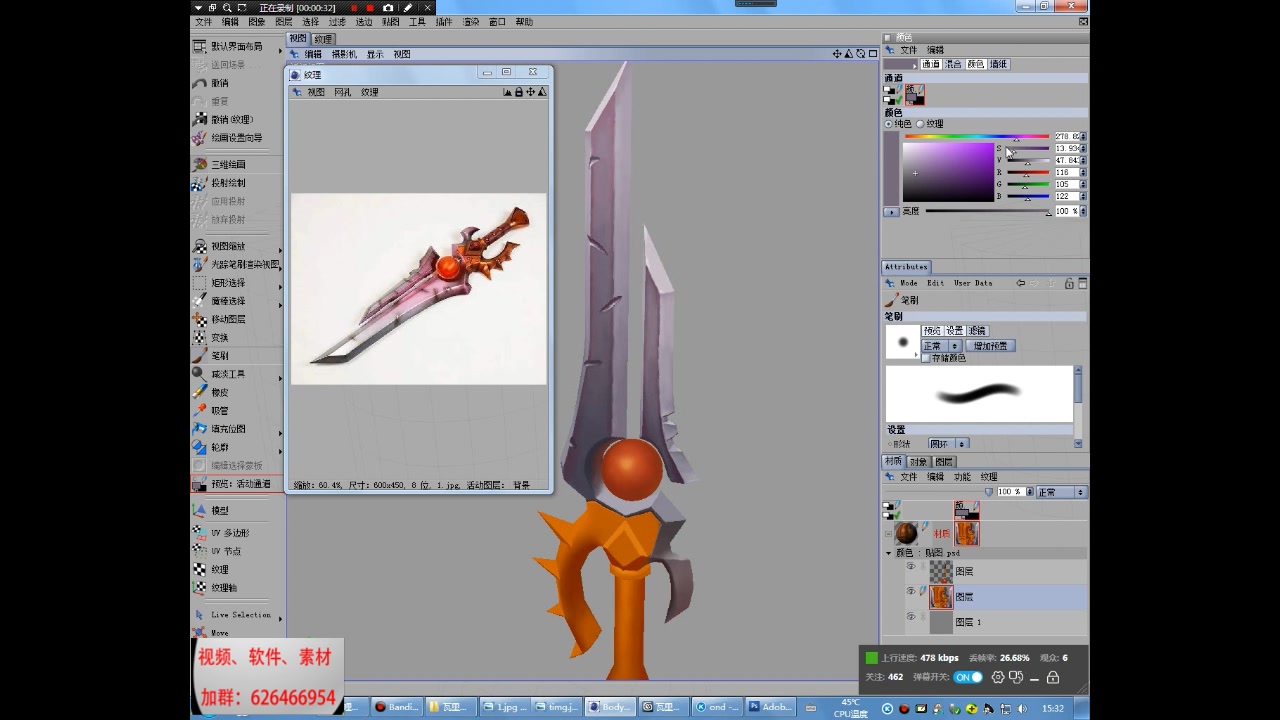Click the orange sword layer thumbnail
Viewport: 1280px width, 720px height.
(941, 597)
